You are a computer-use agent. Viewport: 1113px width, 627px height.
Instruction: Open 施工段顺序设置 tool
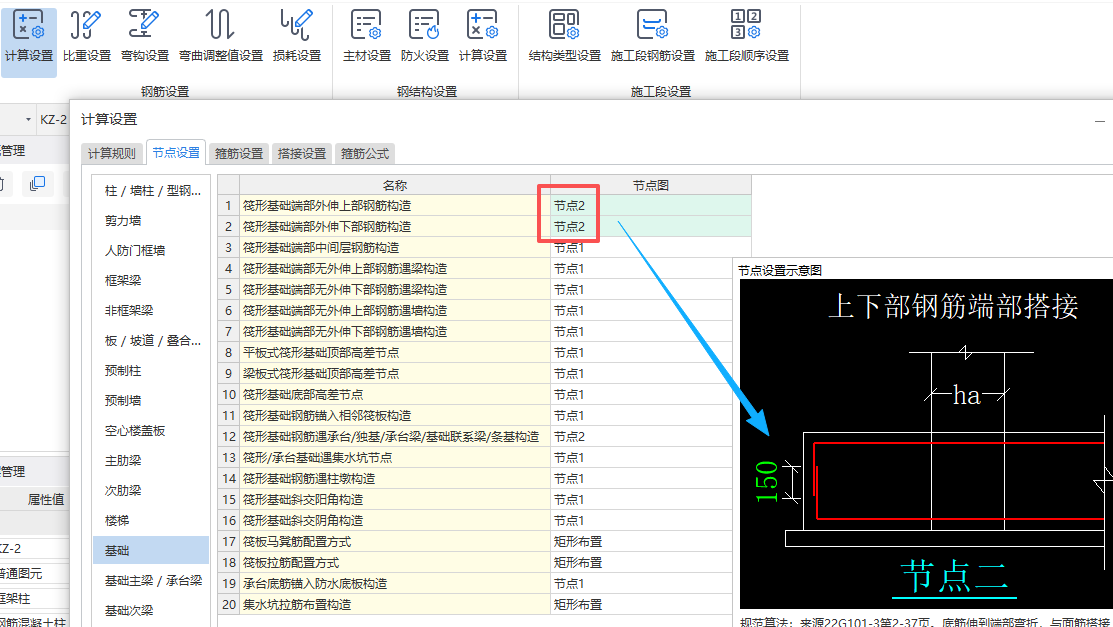click(747, 37)
